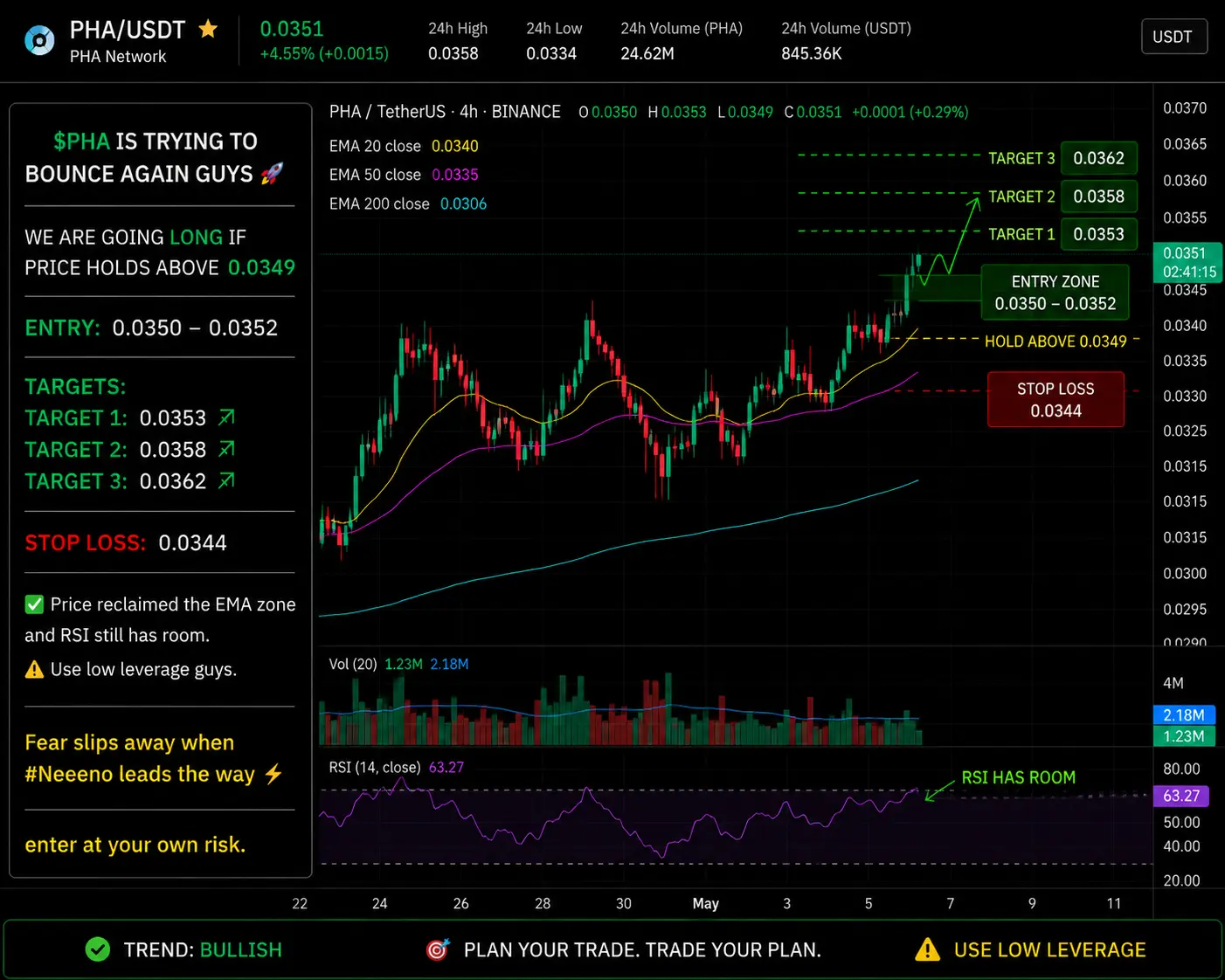This screenshot has width=1225, height=980.
Task: Toggle the favorite star next to PHA/USDT
Action: click(208, 29)
